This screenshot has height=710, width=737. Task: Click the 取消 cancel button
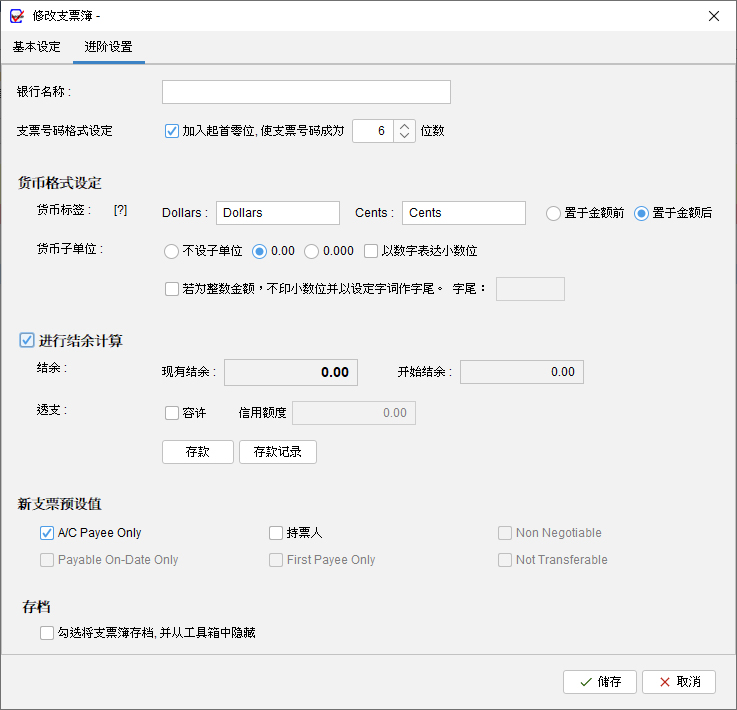pos(679,682)
